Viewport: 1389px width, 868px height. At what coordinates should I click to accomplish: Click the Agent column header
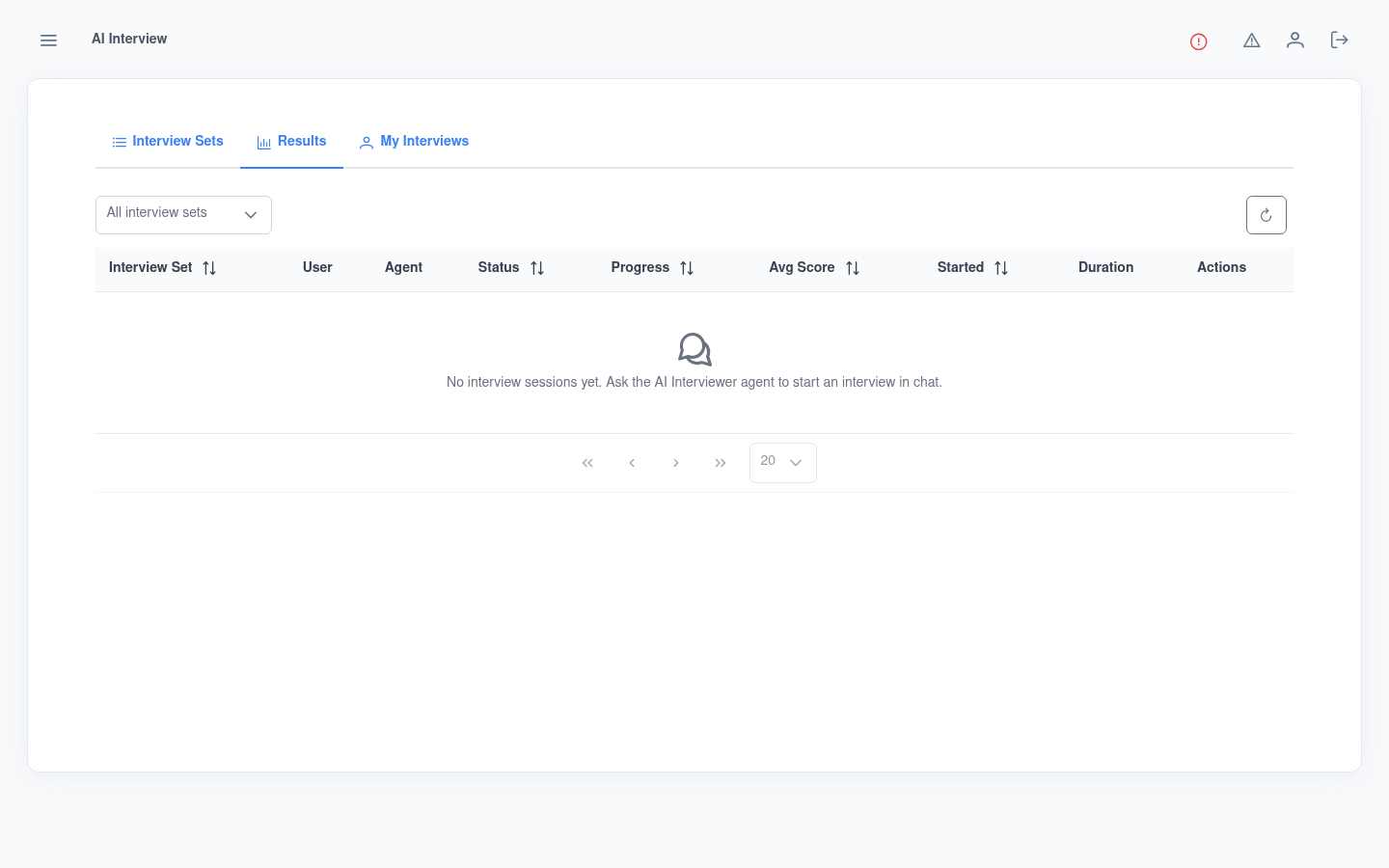coord(403,267)
